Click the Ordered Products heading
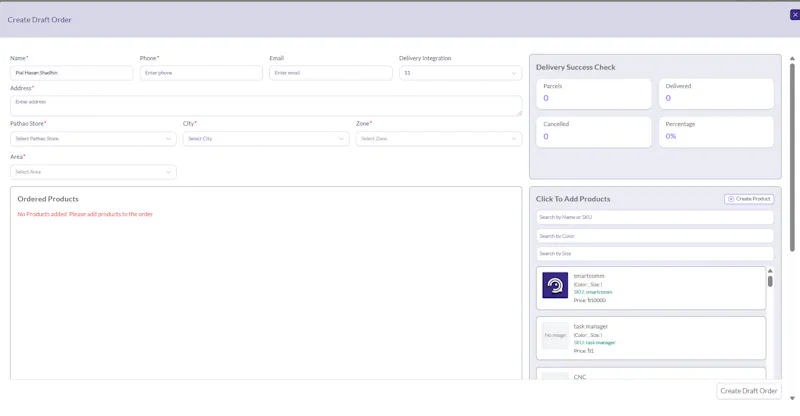The image size is (800, 416). [48, 199]
